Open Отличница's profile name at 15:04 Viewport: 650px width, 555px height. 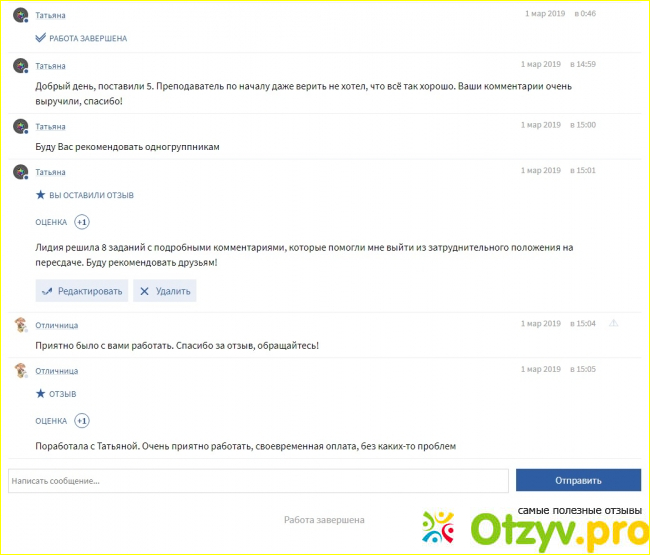pyautogui.click(x=56, y=325)
